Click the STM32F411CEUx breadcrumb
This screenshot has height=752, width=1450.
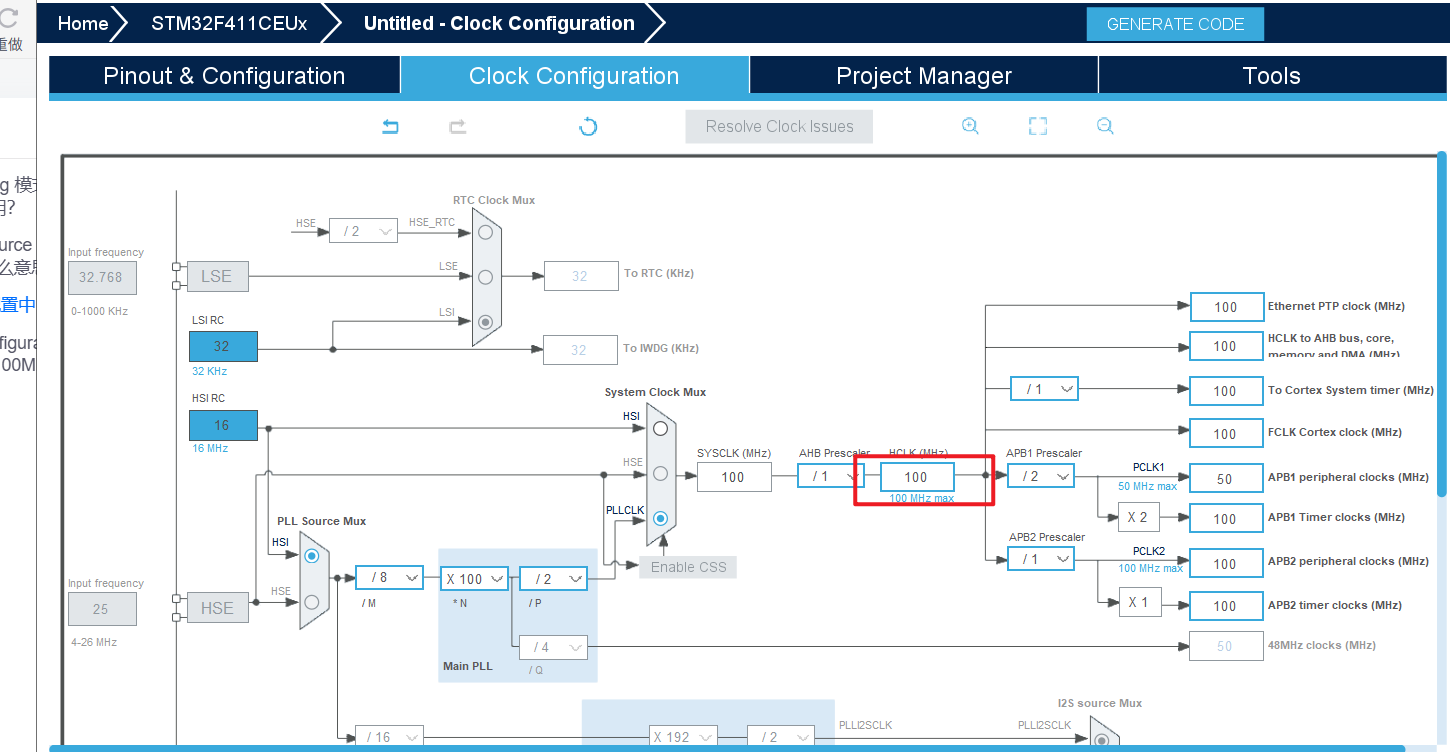tap(229, 24)
